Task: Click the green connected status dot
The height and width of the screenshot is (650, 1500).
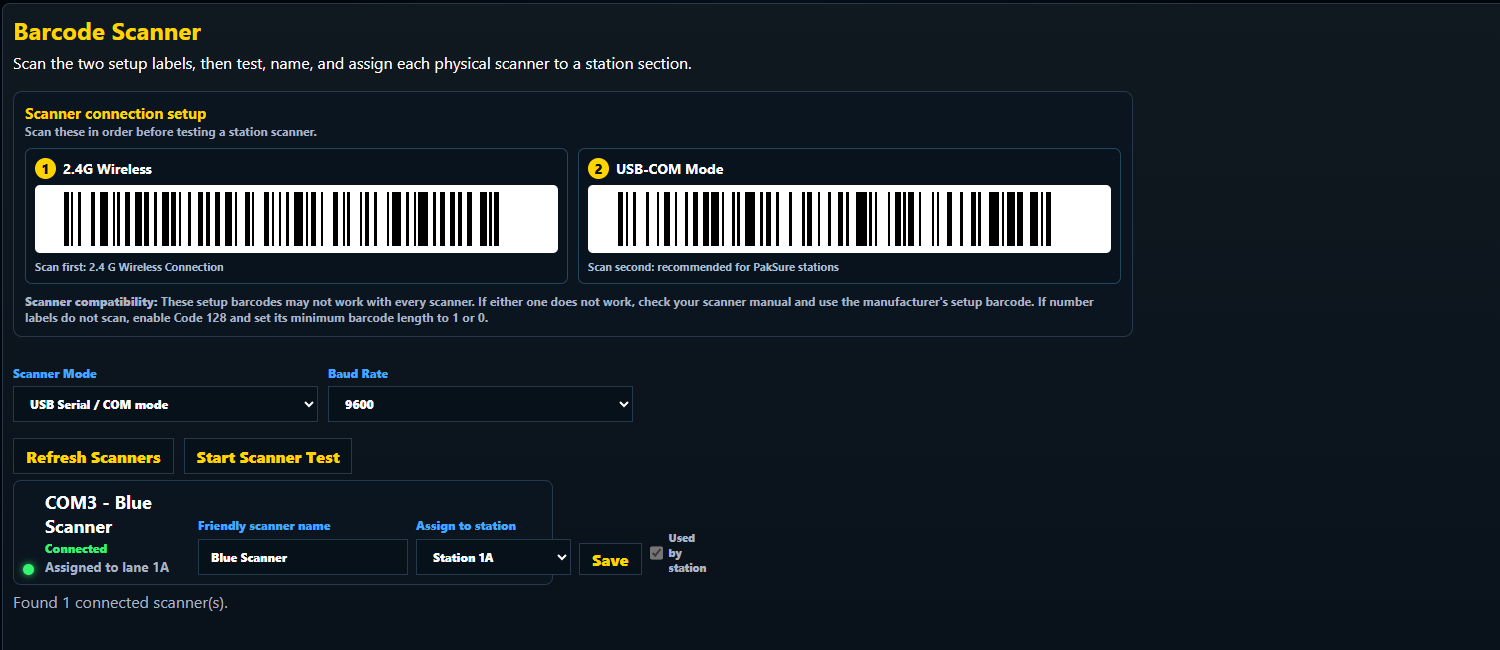Action: pyautogui.click(x=28, y=569)
